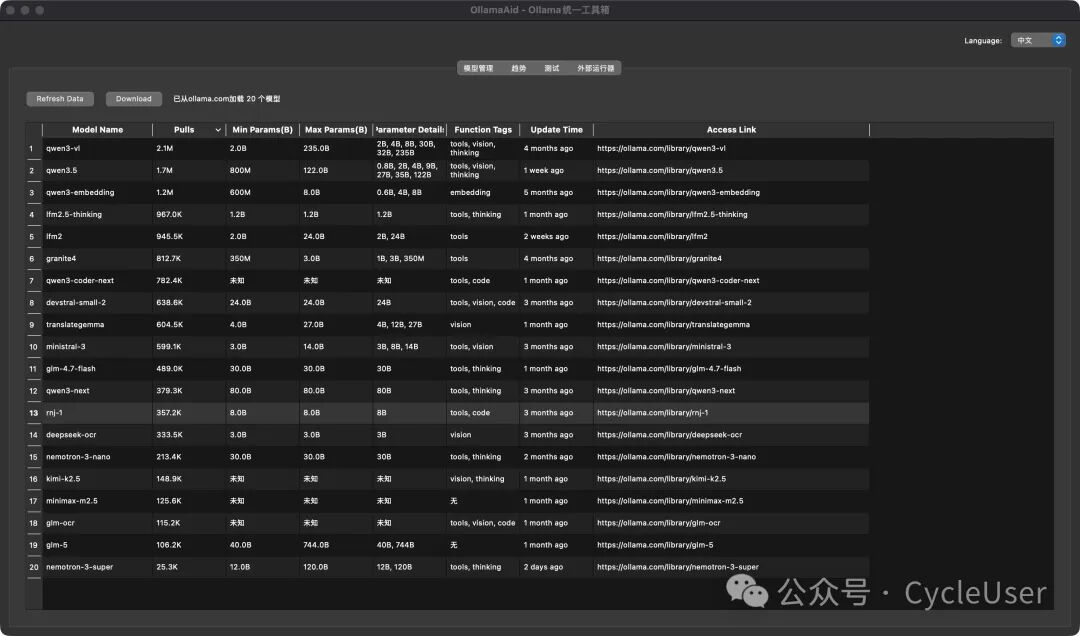Select the glm-5 model name cell
Viewport: 1080px width, 636px height.
pos(97,545)
